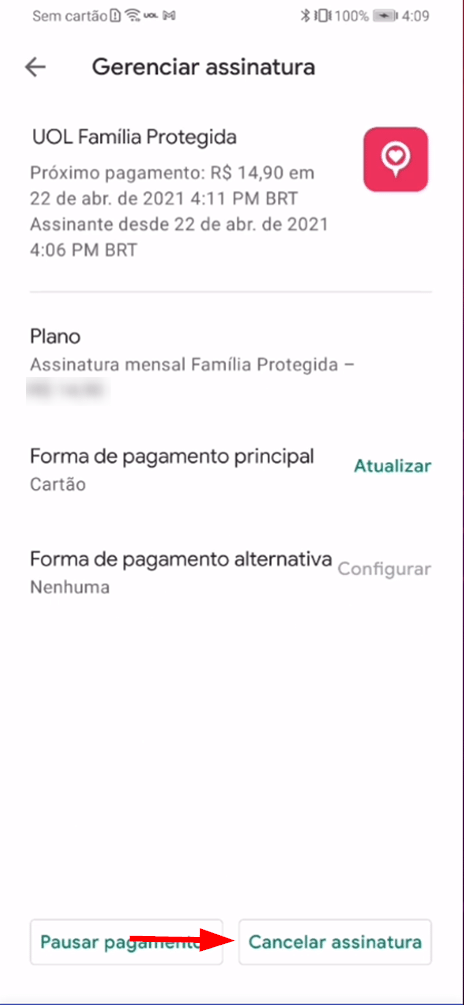Tap the Pausar pagamentos button
The width and height of the screenshot is (464, 1005).
pos(126,942)
